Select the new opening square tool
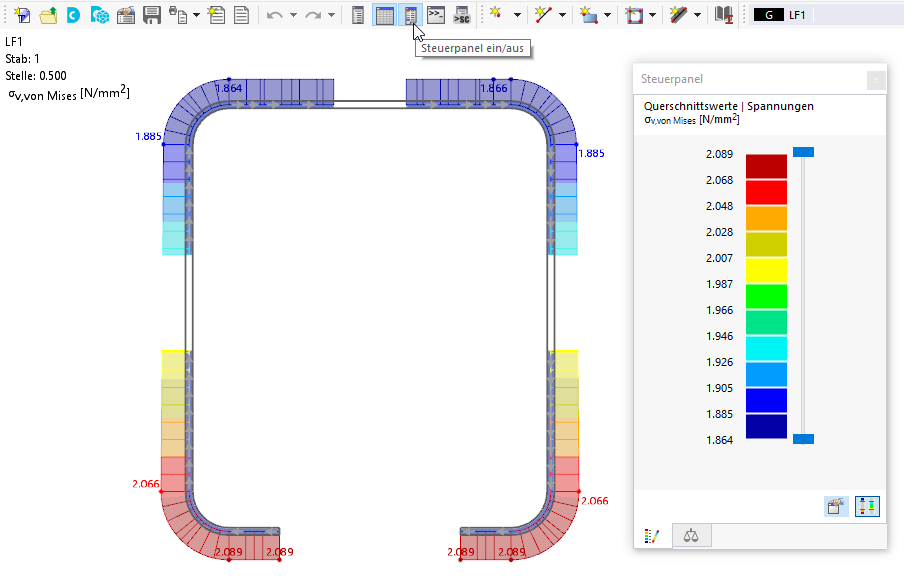 pyautogui.click(x=634, y=15)
